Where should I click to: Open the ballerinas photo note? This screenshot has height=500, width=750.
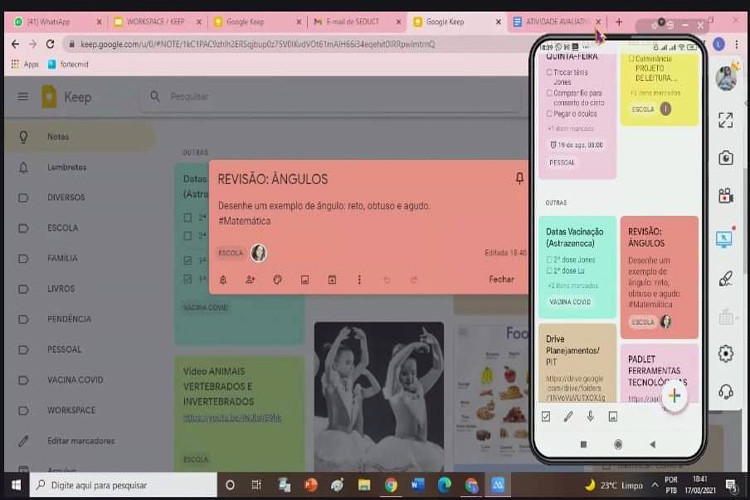pyautogui.click(x=379, y=397)
